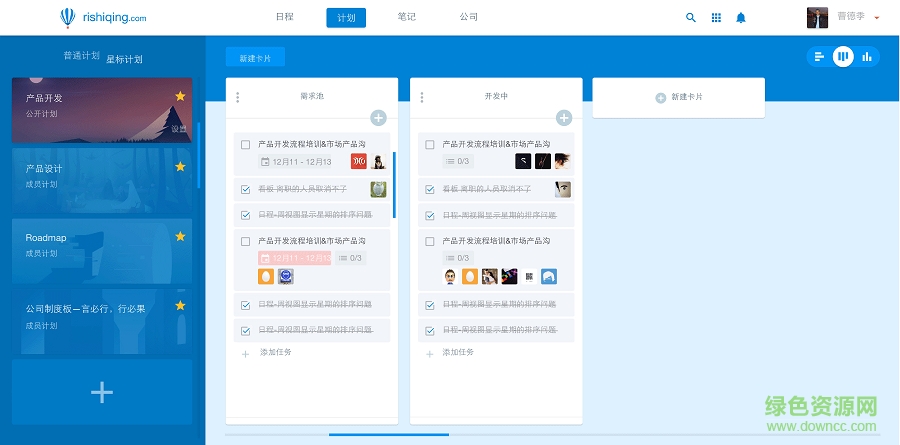
Task: Open 需求池 column options menu
Action: coord(237,97)
